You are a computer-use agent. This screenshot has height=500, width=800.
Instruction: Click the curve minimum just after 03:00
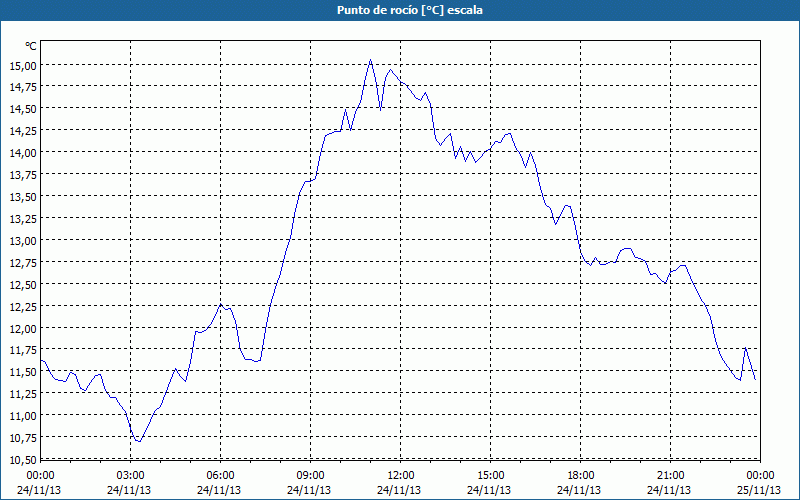point(139,441)
